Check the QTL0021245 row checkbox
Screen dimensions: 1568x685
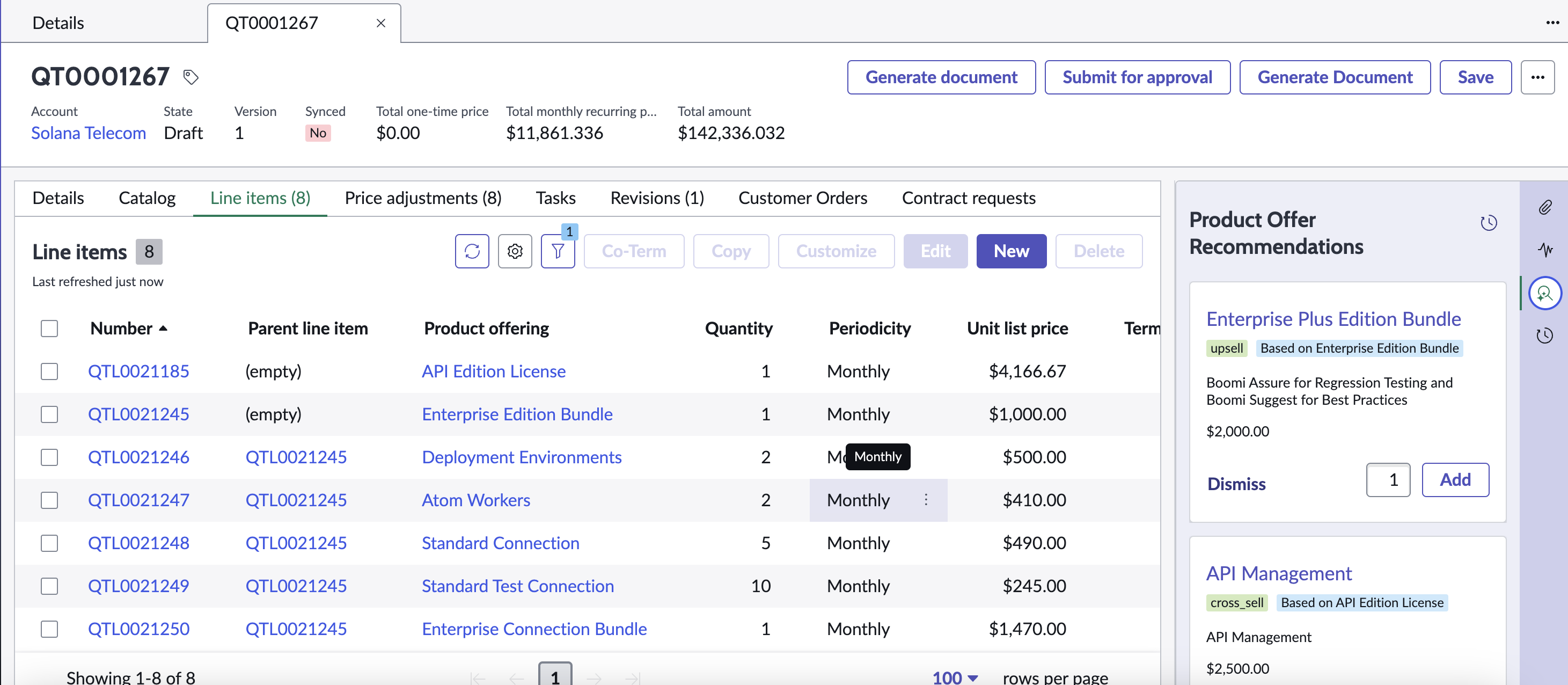pyautogui.click(x=49, y=414)
